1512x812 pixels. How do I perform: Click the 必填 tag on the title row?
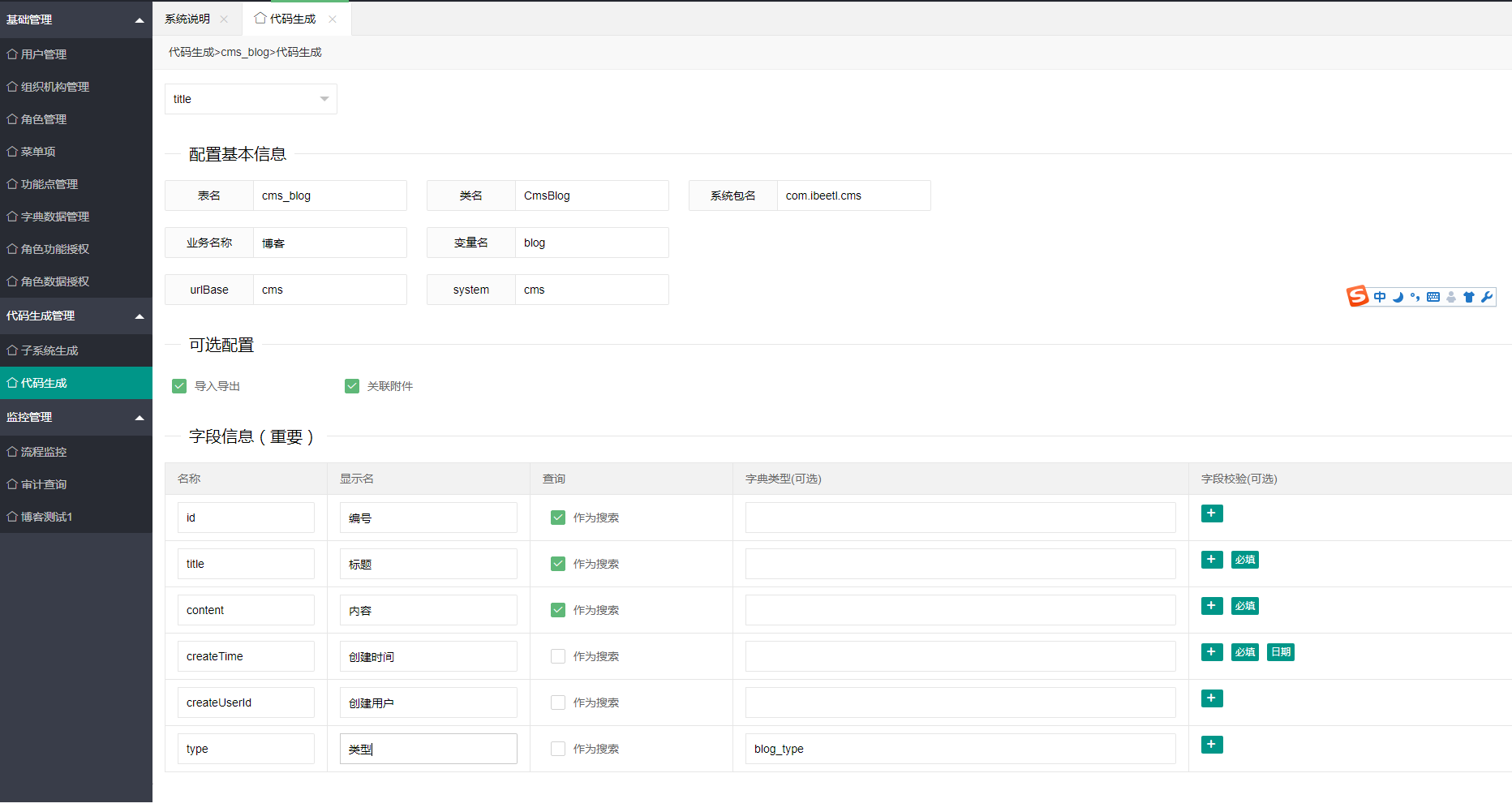[1244, 560]
